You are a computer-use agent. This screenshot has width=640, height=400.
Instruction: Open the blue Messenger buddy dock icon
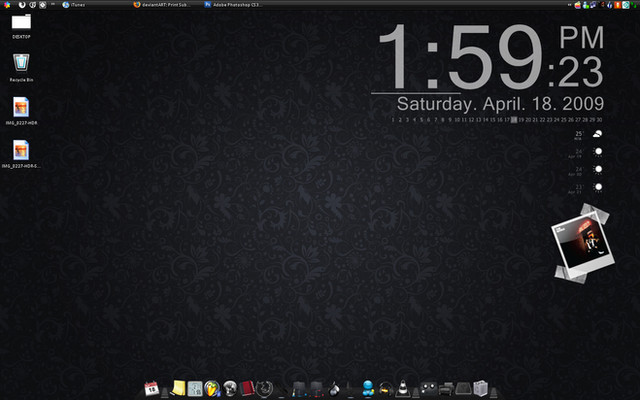[367, 387]
